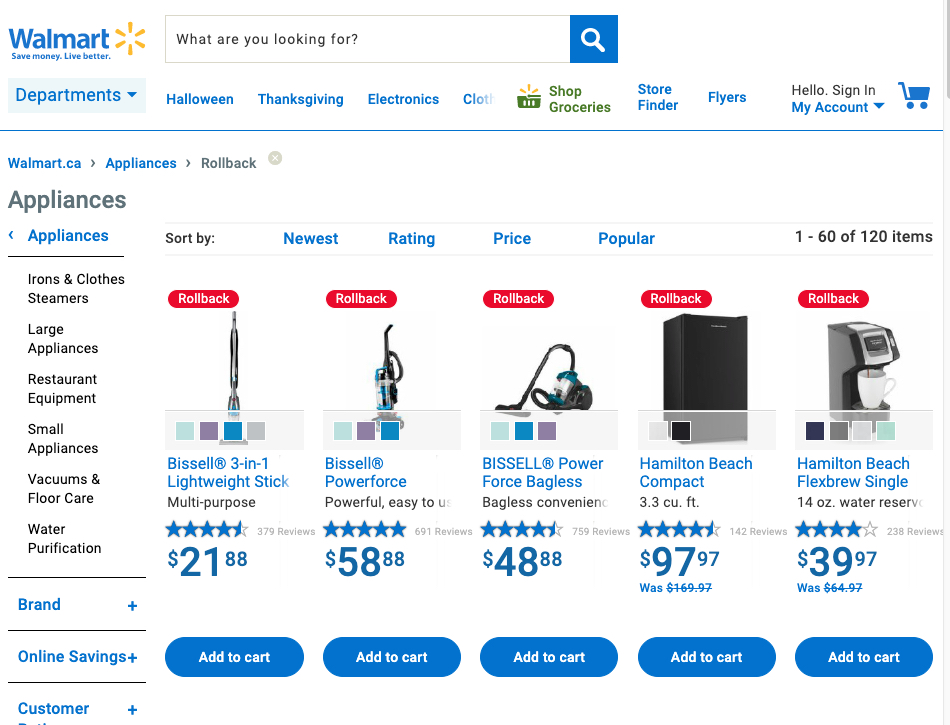Screen dimensions: 950x725
Task: Open the shopping cart icon
Action: (x=914, y=96)
